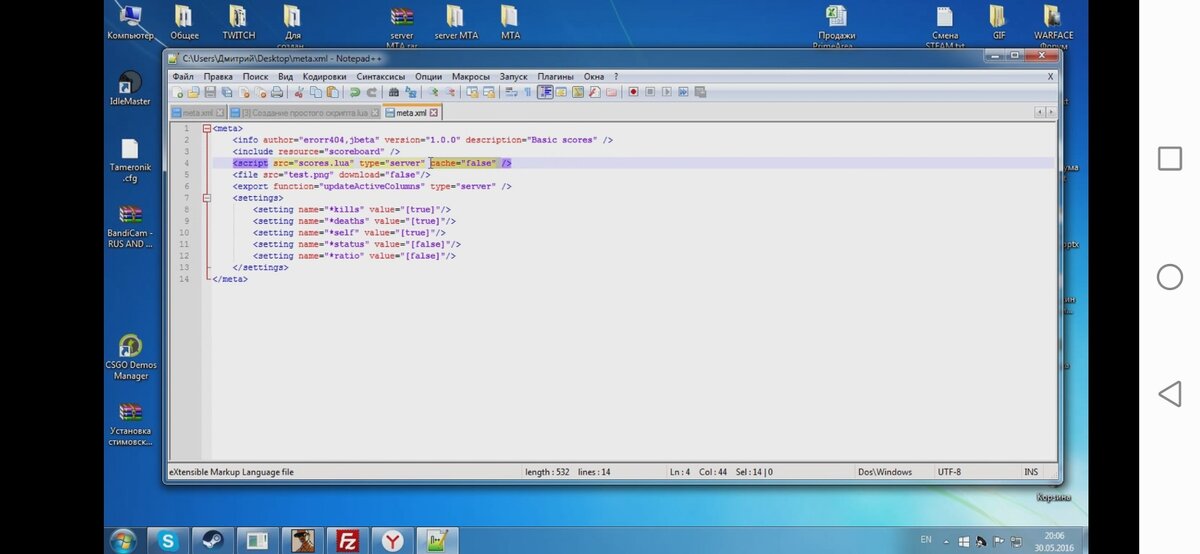Open the Поиск menu

point(255,77)
